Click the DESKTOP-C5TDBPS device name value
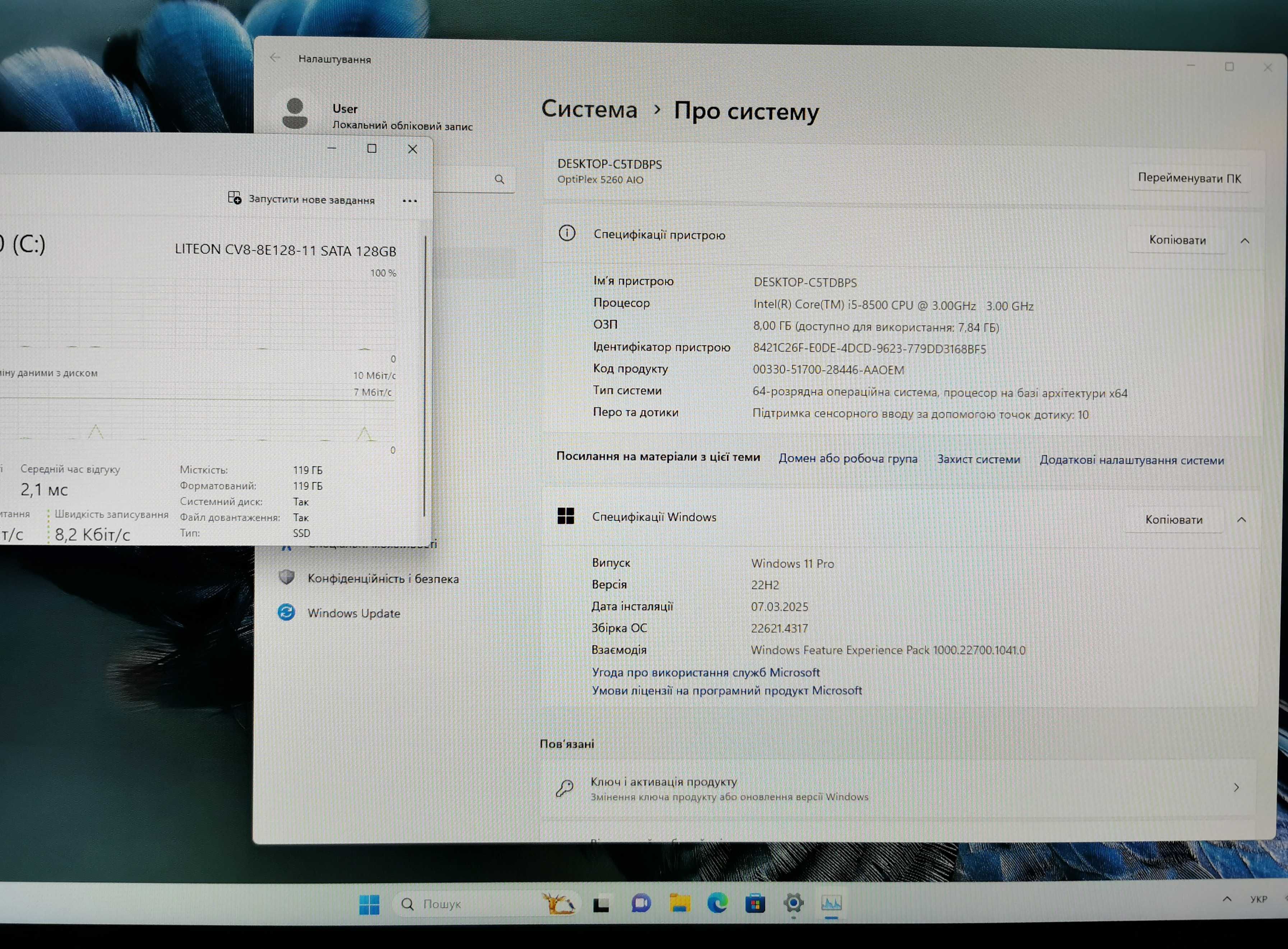 (805, 282)
